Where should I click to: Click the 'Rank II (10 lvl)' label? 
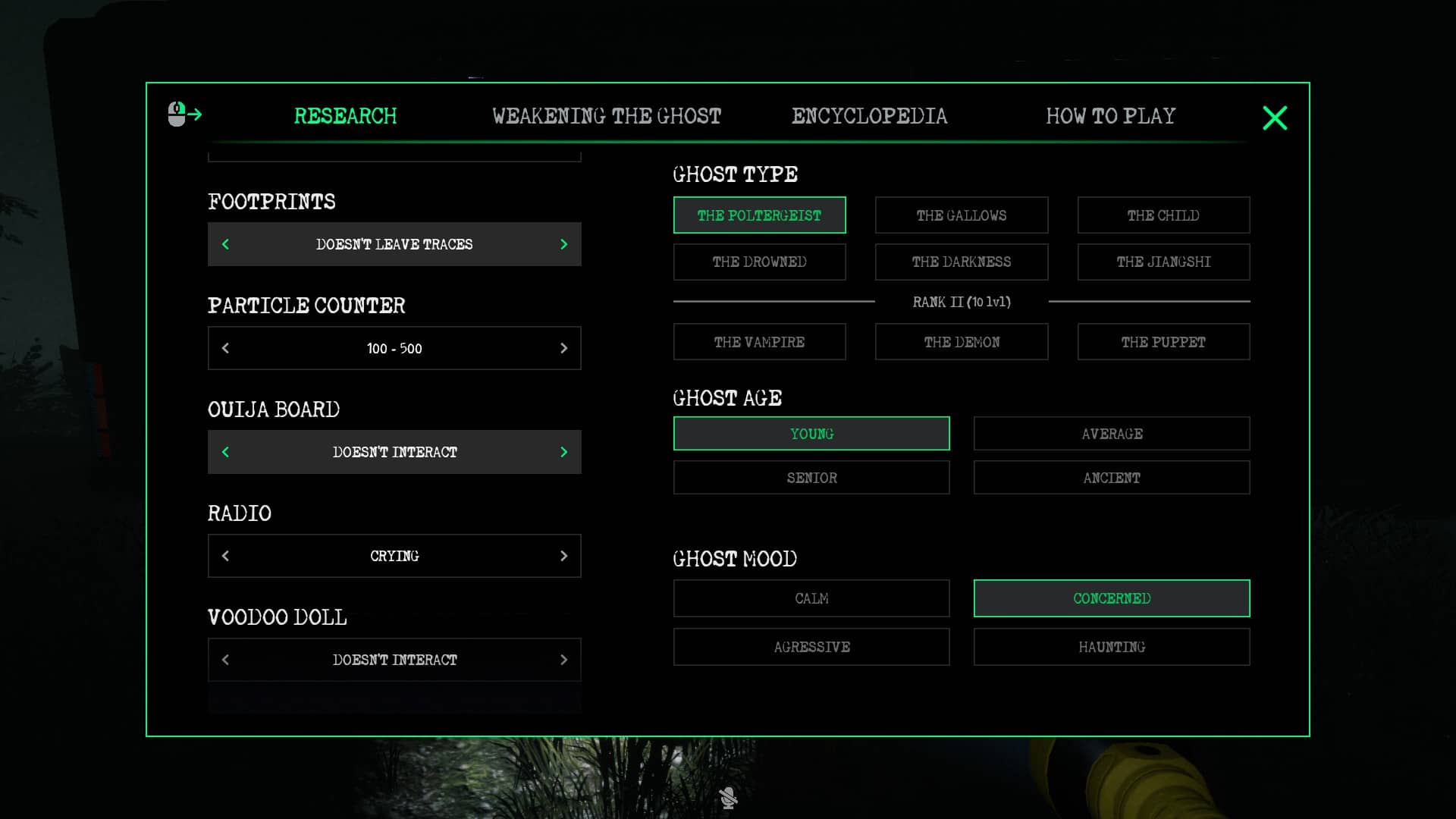pyautogui.click(x=962, y=302)
